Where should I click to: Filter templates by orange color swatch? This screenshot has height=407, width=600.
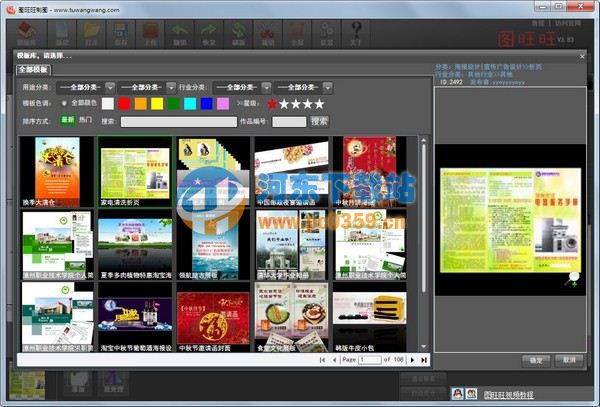(x=140, y=104)
